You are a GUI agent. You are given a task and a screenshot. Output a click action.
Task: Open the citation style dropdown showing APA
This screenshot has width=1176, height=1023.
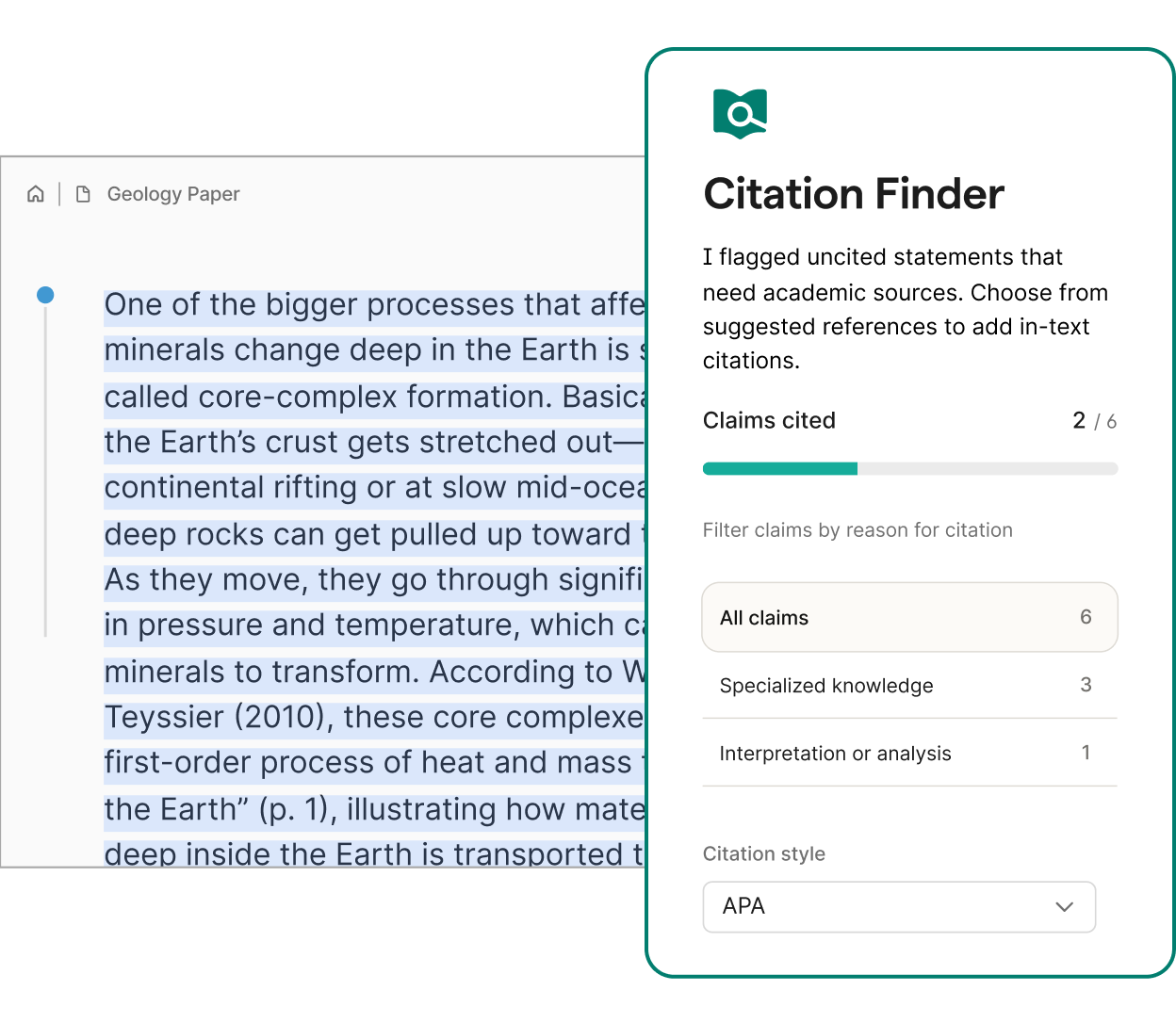(899, 906)
